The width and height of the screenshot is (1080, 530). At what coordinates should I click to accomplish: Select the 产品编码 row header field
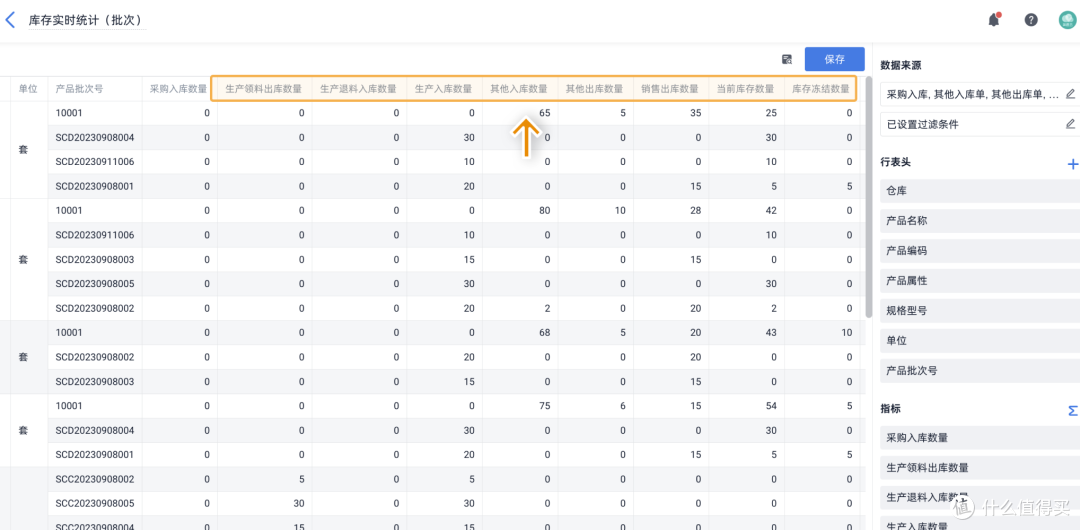[x=980, y=251]
